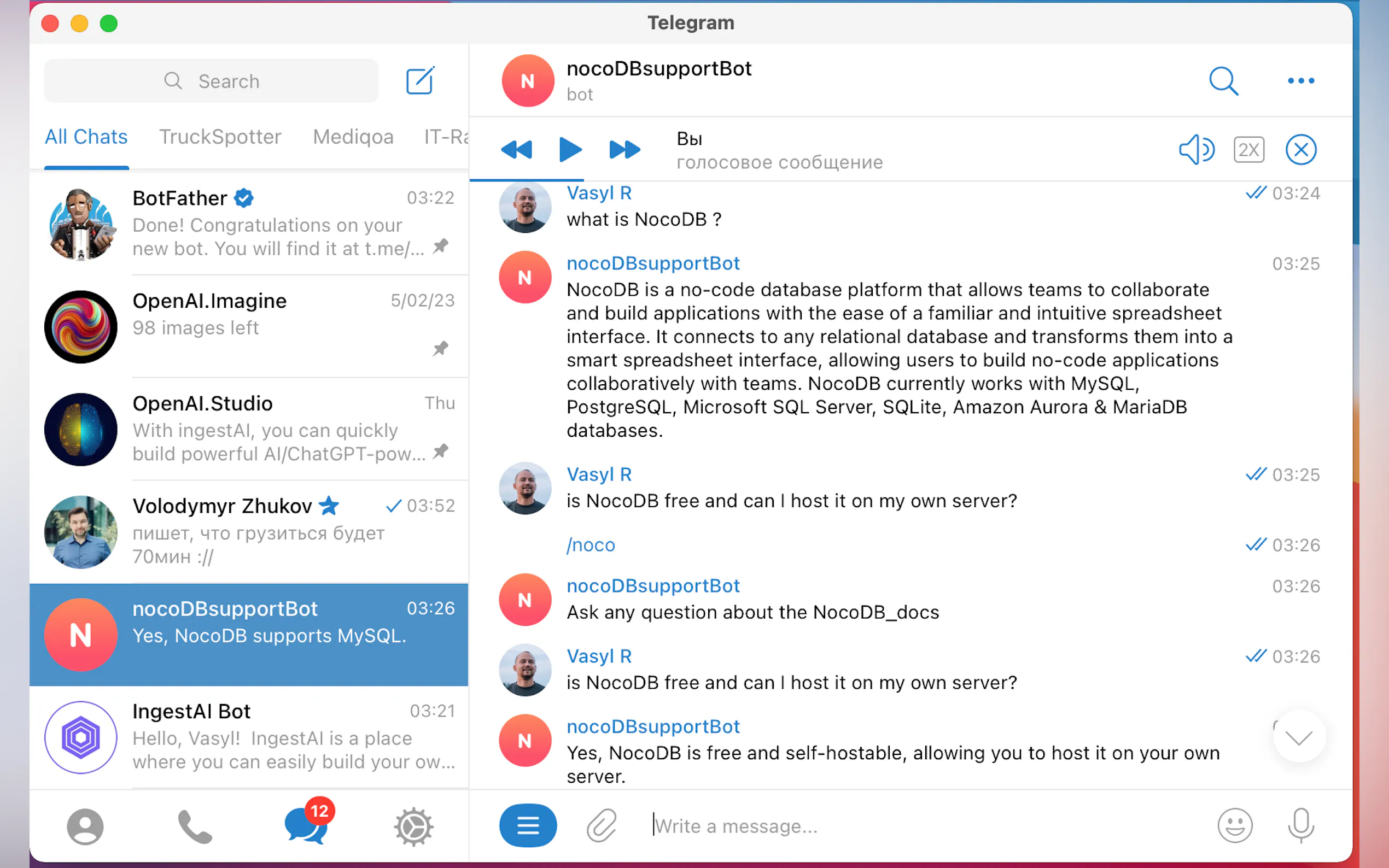Open the emoji picker smiley icon
Image resolution: width=1389 pixels, height=868 pixels.
(x=1235, y=825)
